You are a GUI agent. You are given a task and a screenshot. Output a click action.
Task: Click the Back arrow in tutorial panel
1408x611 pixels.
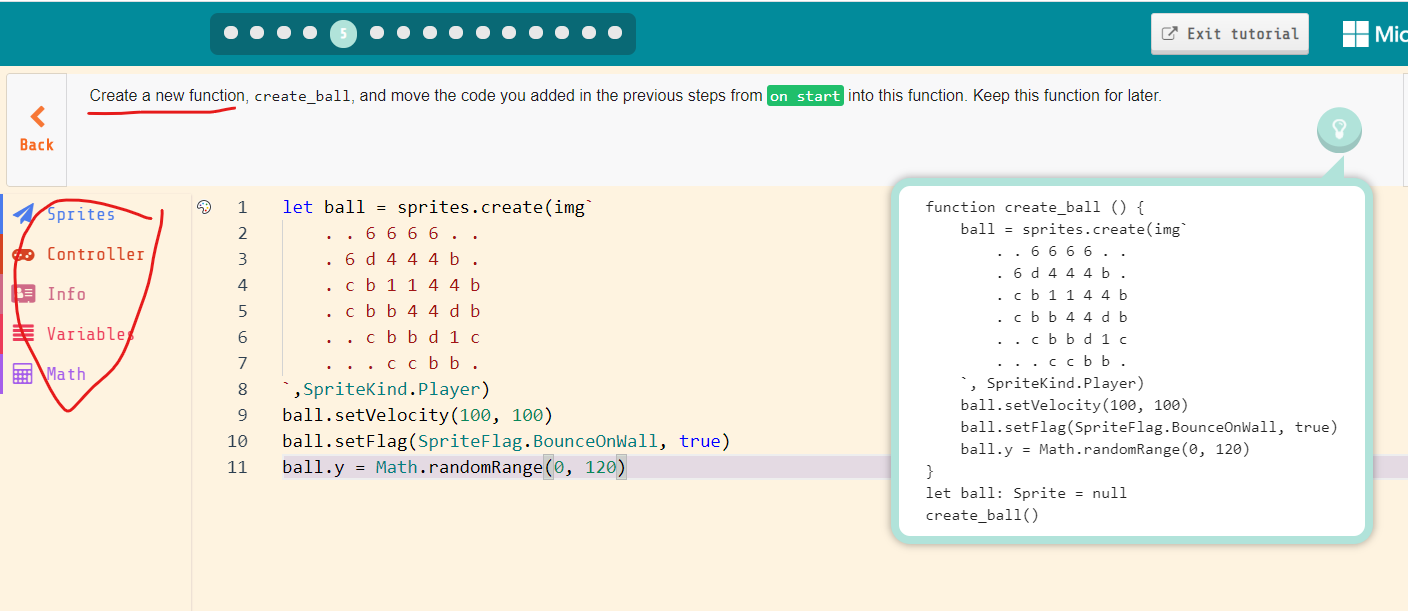pos(36,115)
